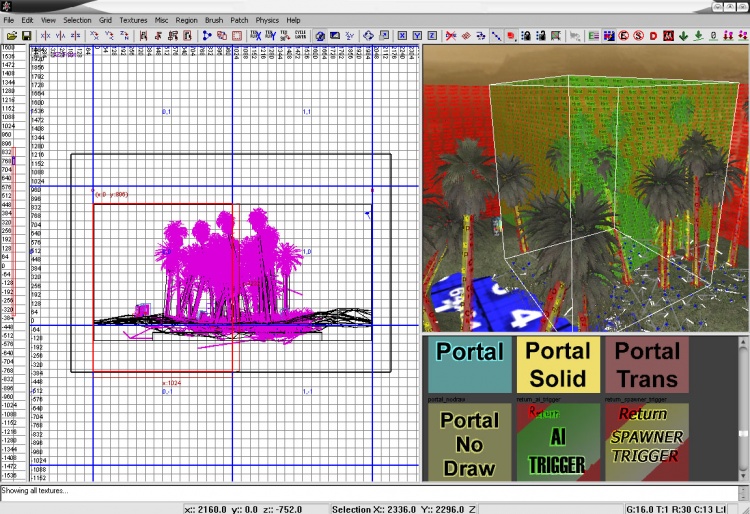
Task: Rotate the selection around the Y axis
Action: 110,36
